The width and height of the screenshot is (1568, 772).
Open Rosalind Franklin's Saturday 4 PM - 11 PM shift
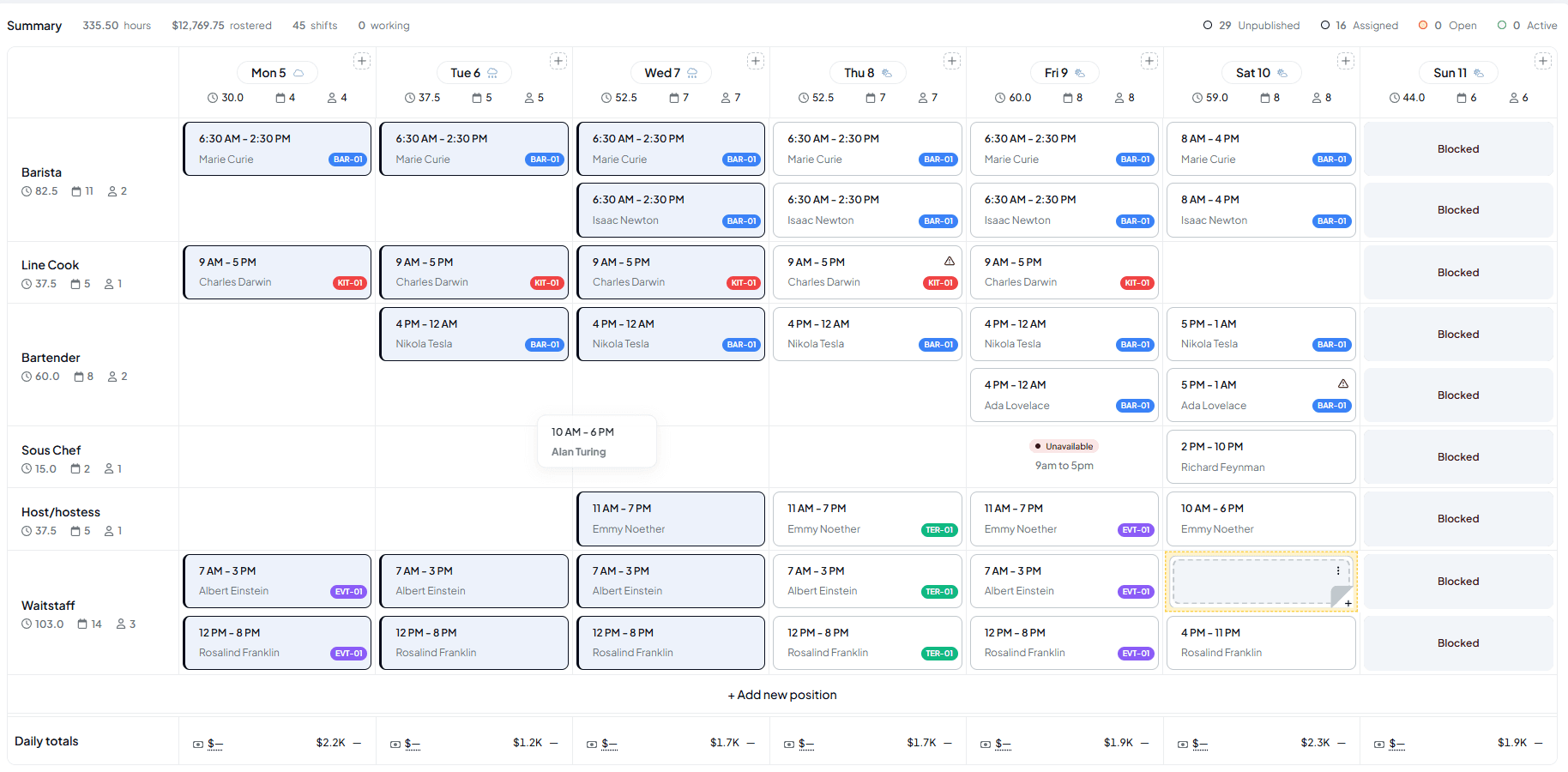pyautogui.click(x=1261, y=642)
